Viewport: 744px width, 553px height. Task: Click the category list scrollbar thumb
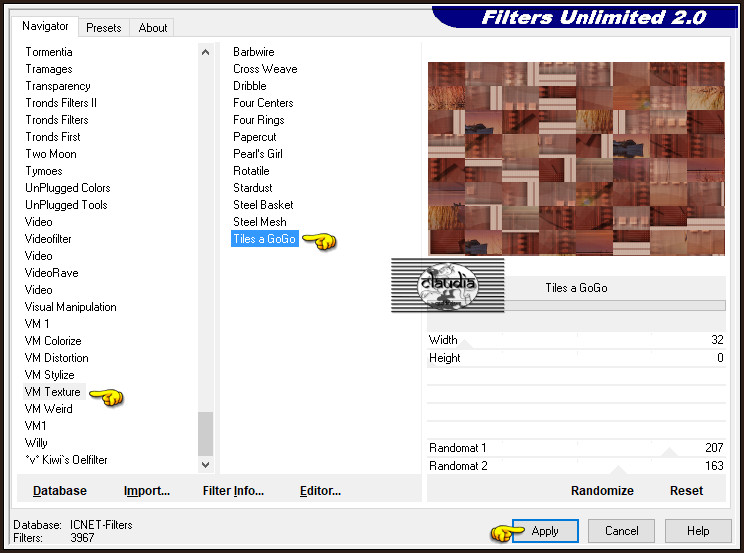205,433
